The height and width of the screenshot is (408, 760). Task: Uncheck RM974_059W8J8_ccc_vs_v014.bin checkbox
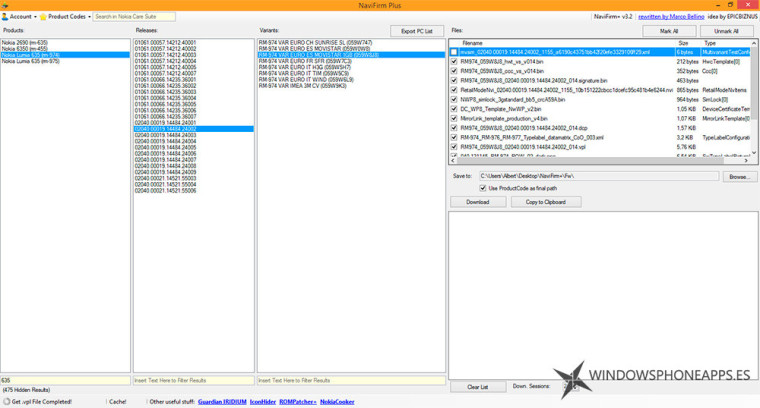tap(454, 71)
